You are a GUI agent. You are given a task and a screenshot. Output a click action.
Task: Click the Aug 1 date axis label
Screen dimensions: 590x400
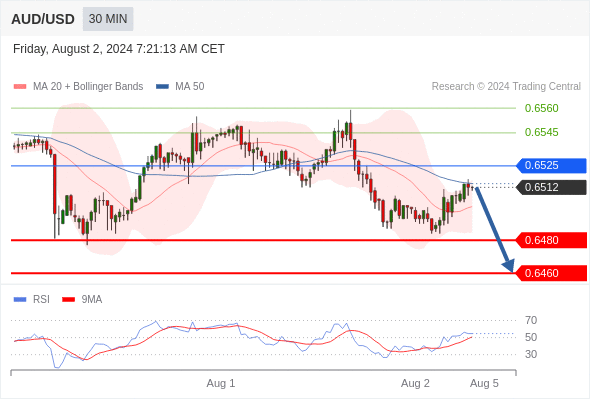click(220, 383)
